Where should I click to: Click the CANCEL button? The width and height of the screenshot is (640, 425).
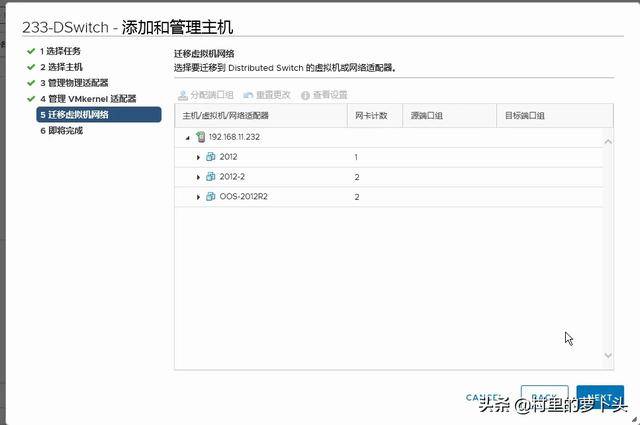point(482,398)
